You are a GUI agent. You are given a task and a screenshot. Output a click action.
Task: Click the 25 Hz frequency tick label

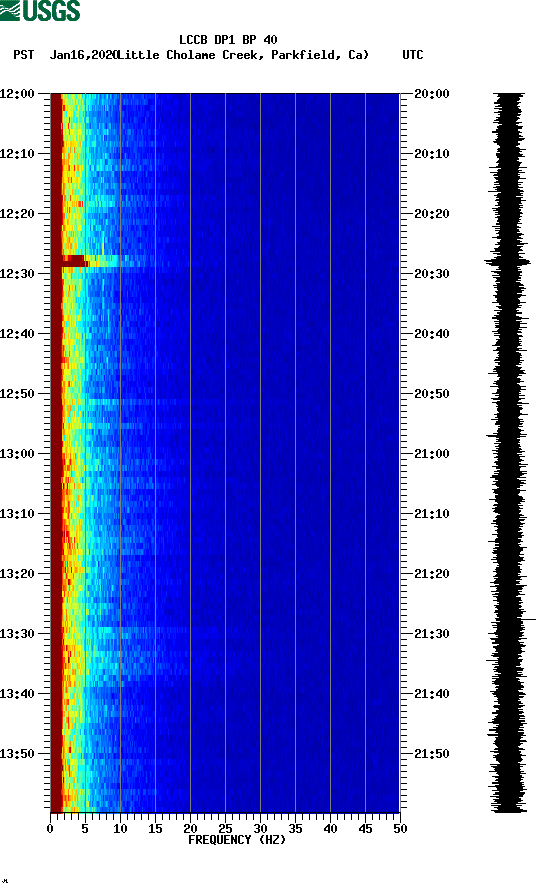pos(225,829)
